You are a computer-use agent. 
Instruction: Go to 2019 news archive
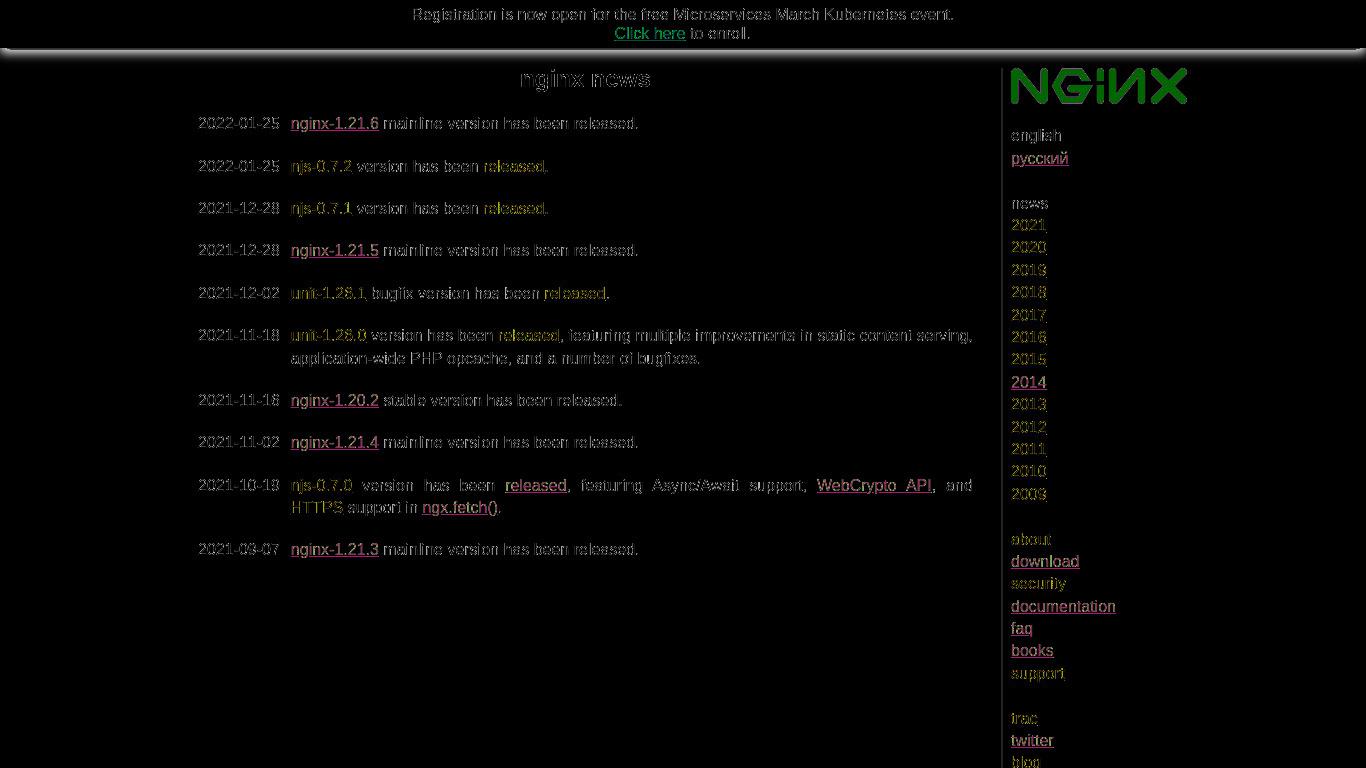pos(1028,271)
